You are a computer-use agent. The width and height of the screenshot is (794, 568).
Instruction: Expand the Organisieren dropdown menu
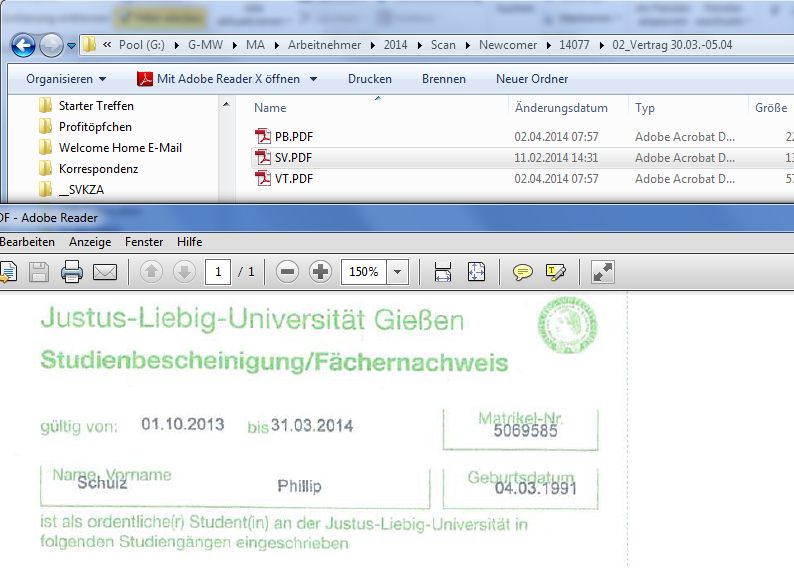[66, 79]
